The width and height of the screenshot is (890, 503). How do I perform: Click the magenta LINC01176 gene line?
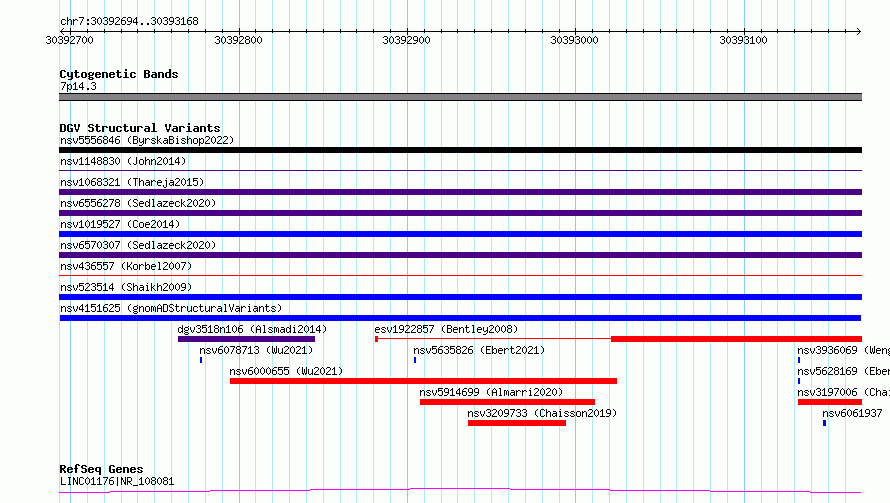pyautogui.click(x=460, y=491)
